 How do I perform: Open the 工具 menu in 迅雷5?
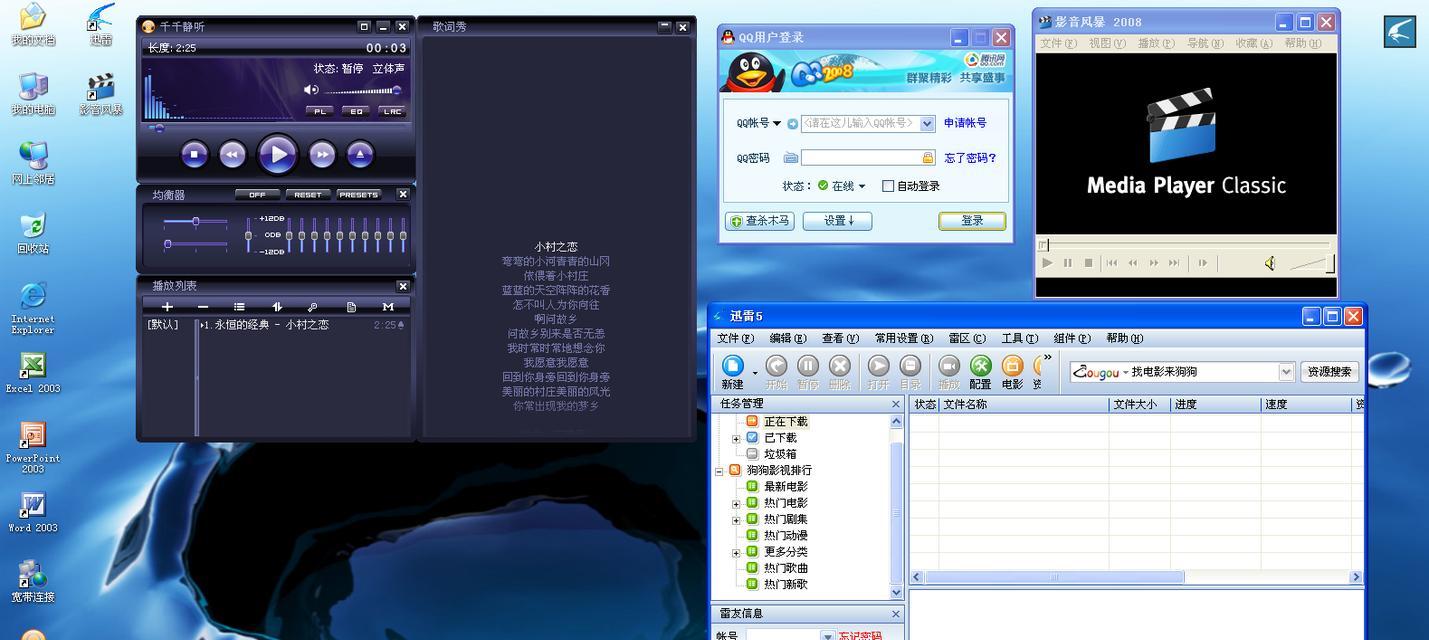coord(1020,339)
